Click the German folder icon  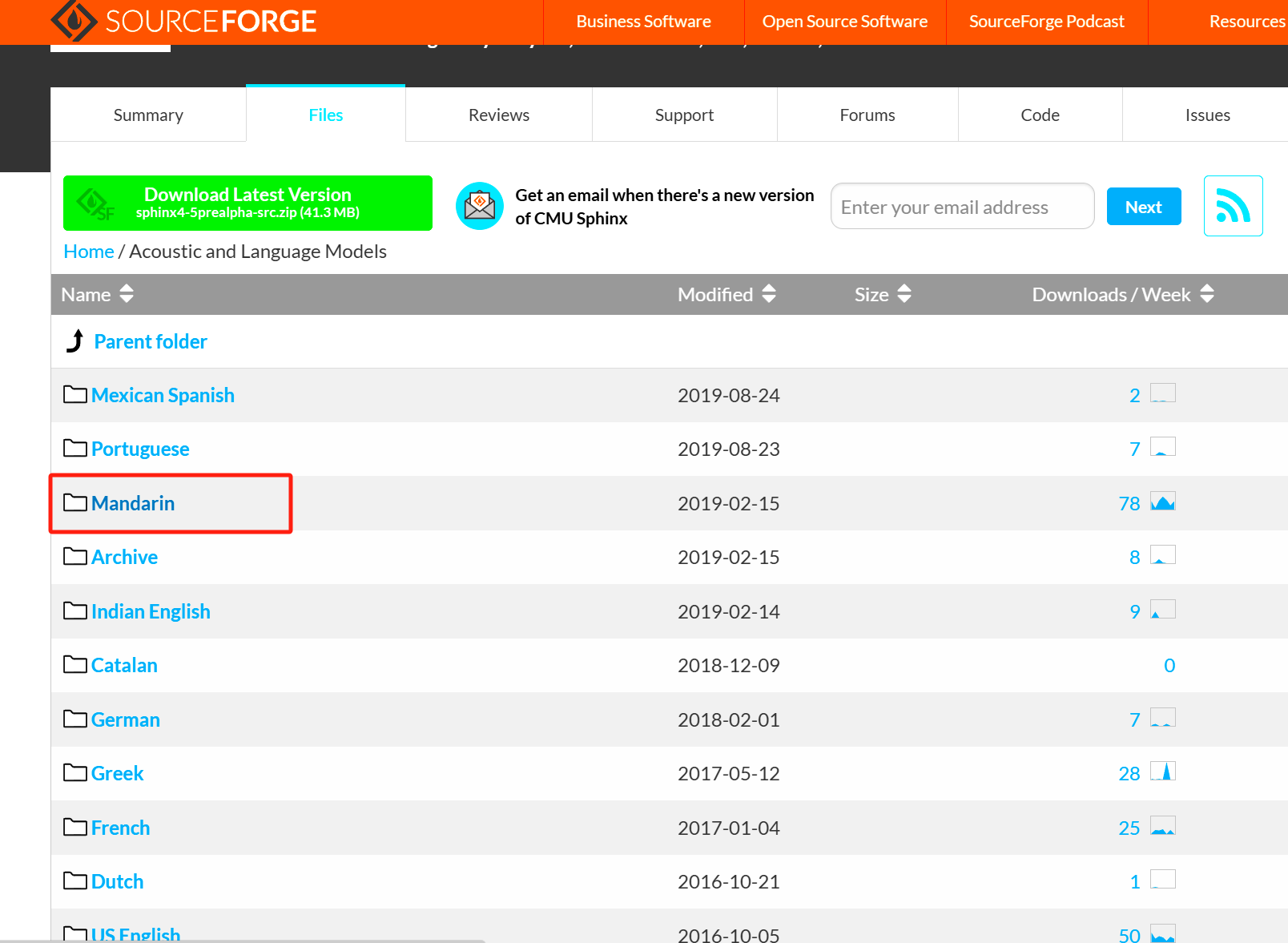[x=75, y=719]
